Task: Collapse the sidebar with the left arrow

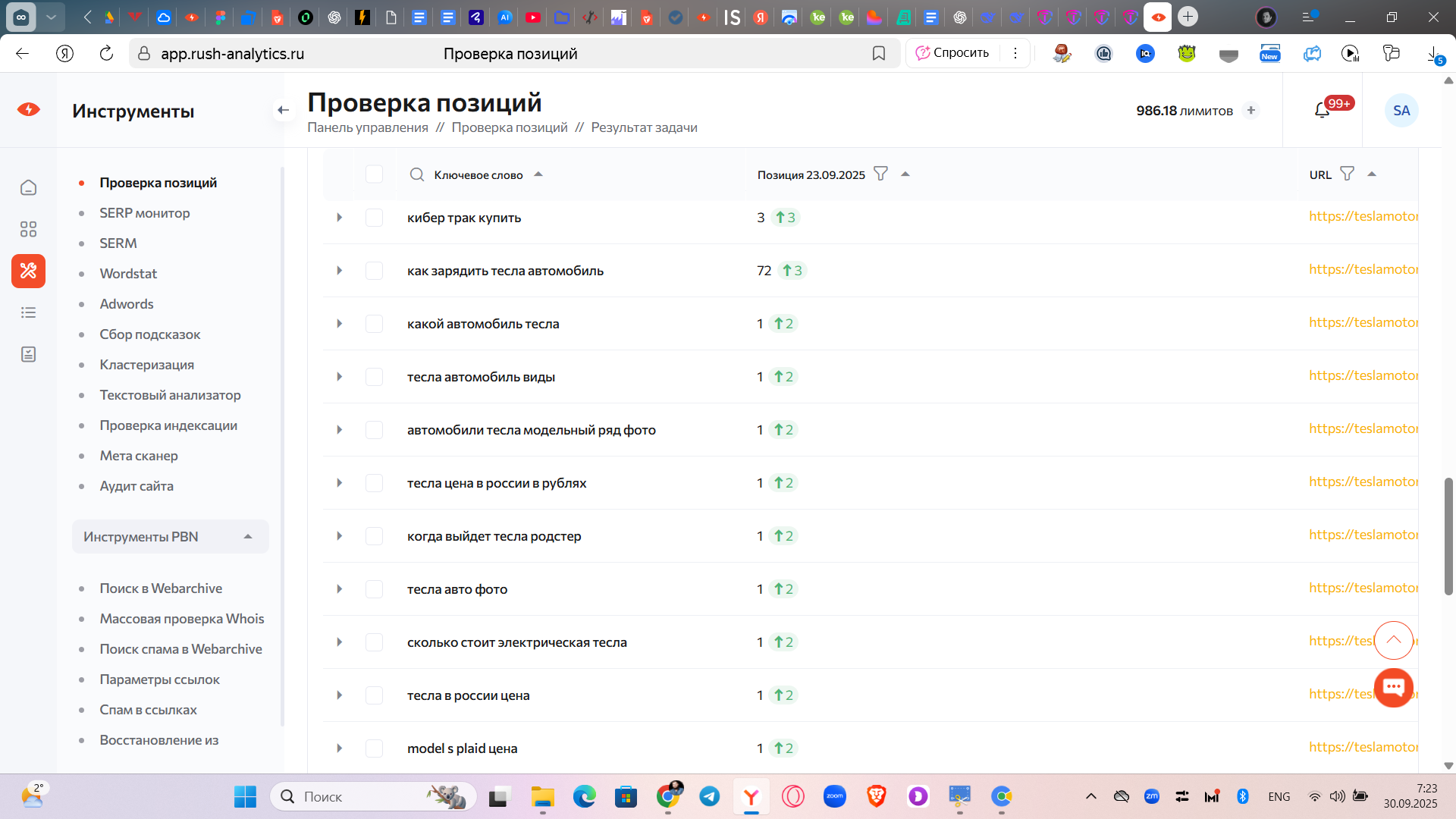Action: (x=283, y=111)
